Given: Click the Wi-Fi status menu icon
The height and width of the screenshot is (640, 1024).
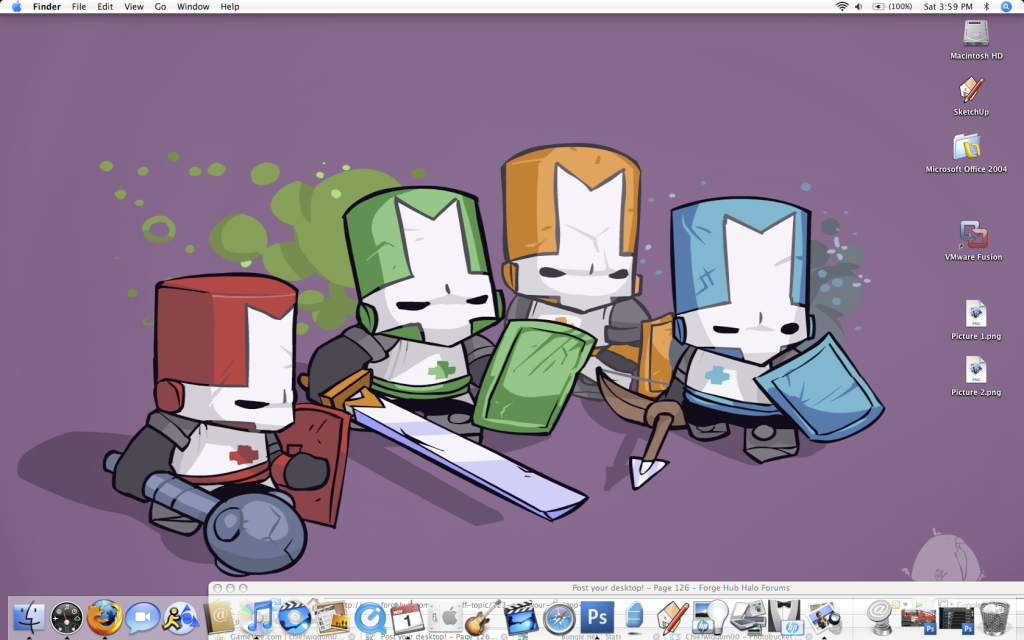Looking at the screenshot, I should coord(842,7).
